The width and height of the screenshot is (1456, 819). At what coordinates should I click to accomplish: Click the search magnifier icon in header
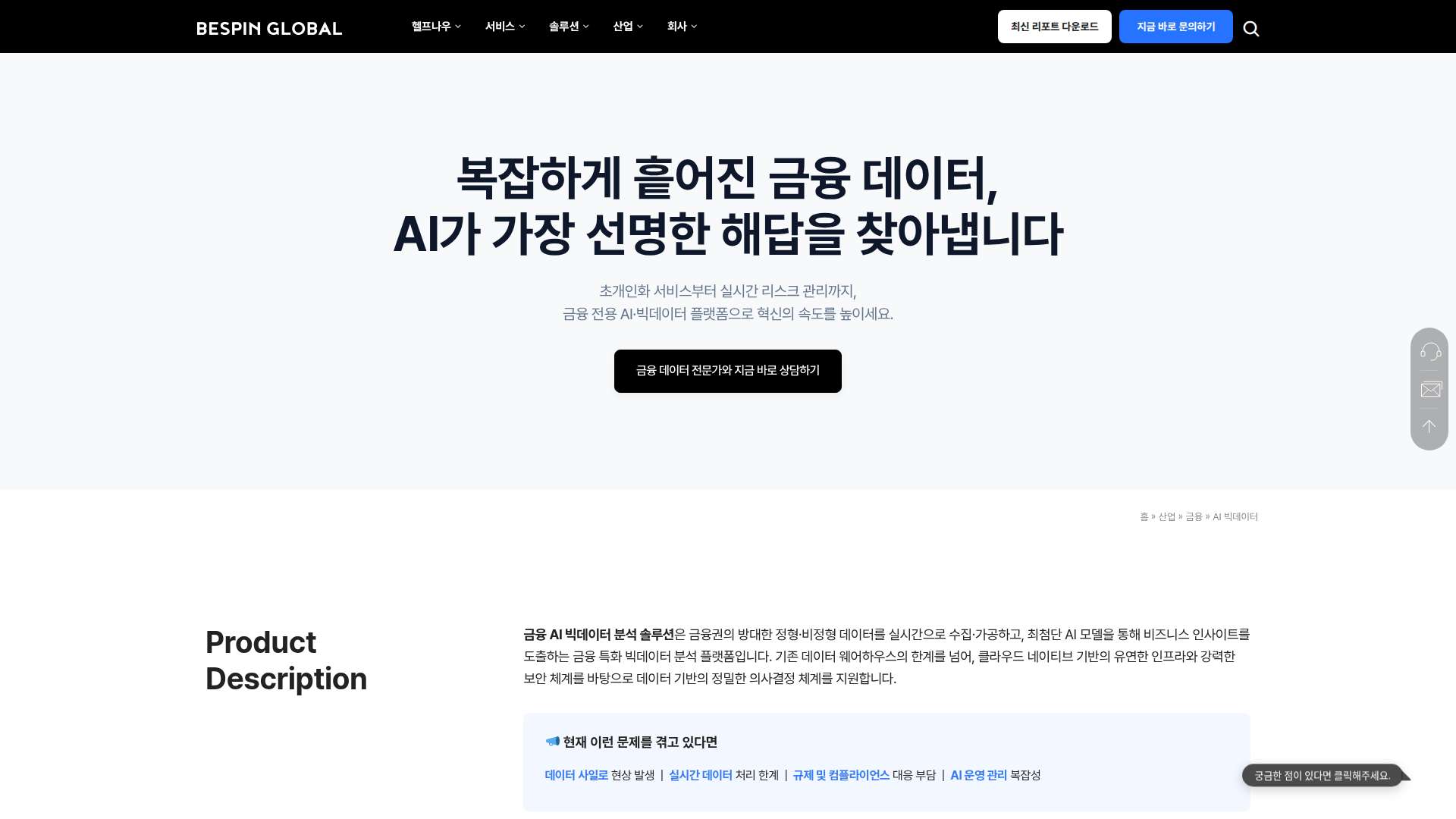coord(1251,29)
